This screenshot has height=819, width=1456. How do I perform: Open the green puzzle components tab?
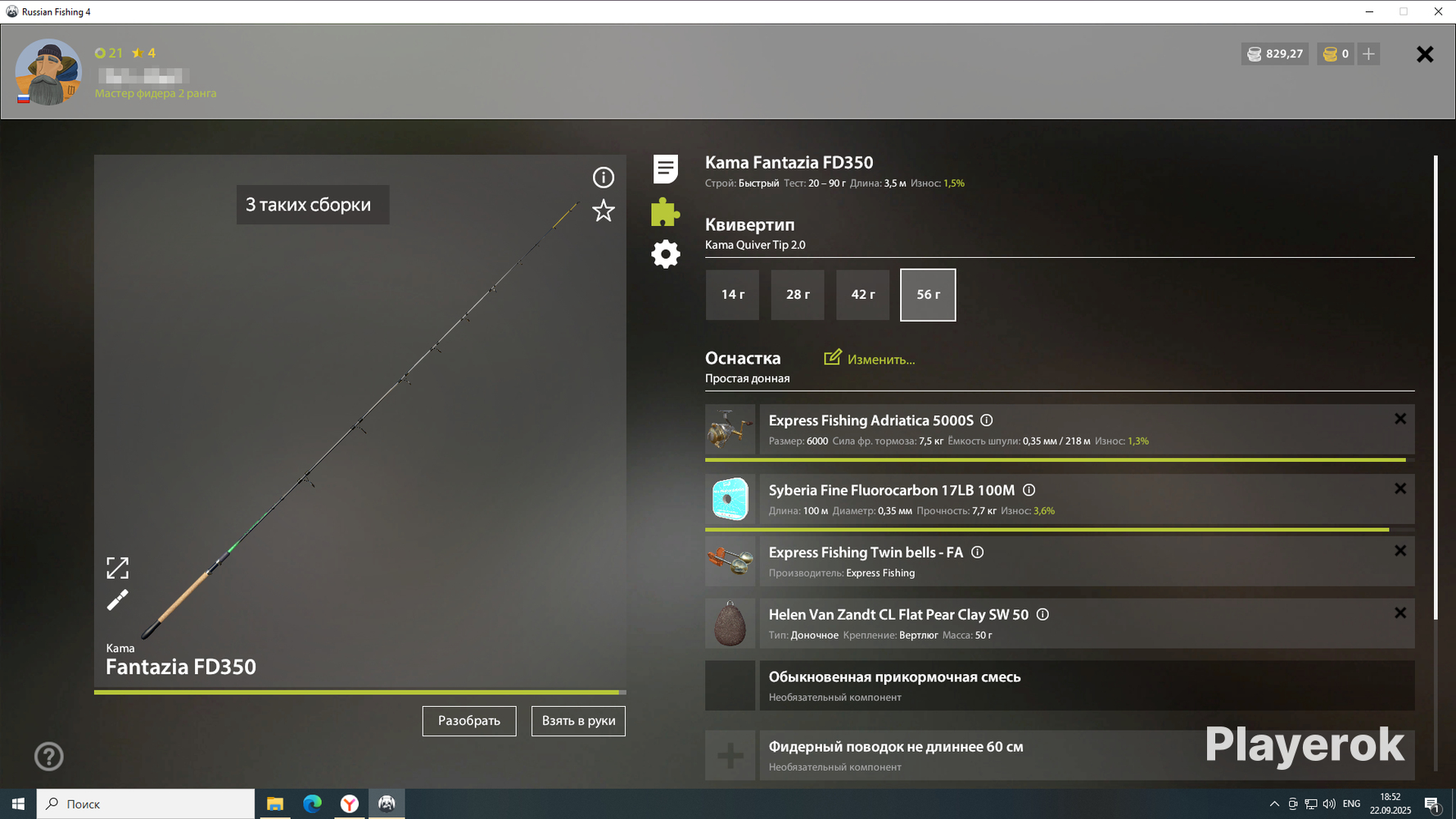tap(666, 212)
